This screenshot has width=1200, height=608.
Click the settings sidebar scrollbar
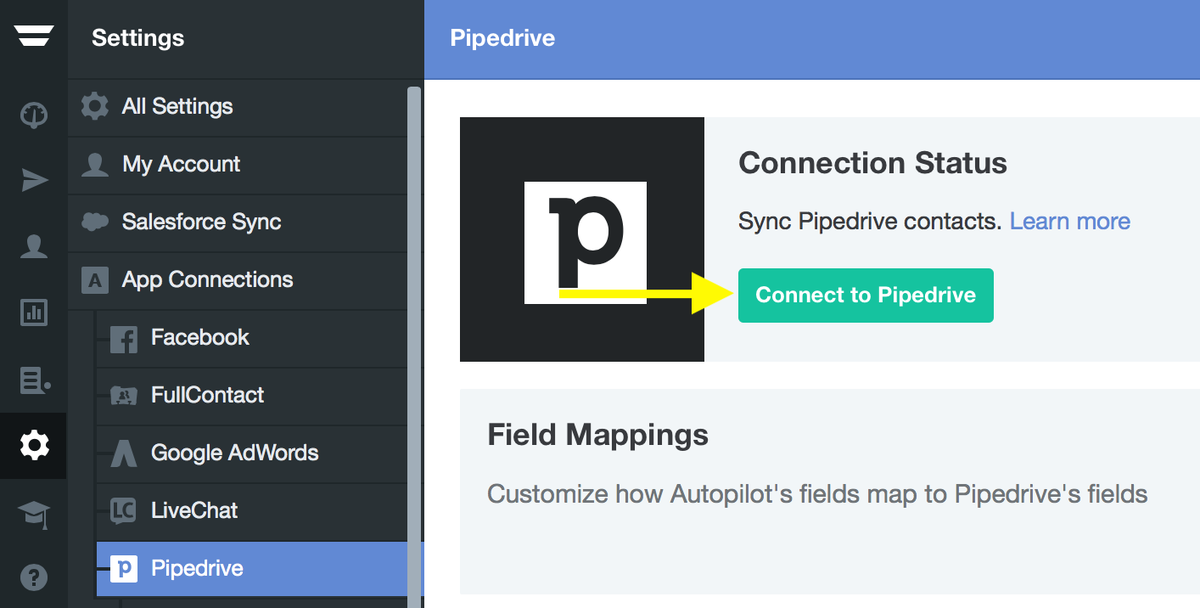414,347
